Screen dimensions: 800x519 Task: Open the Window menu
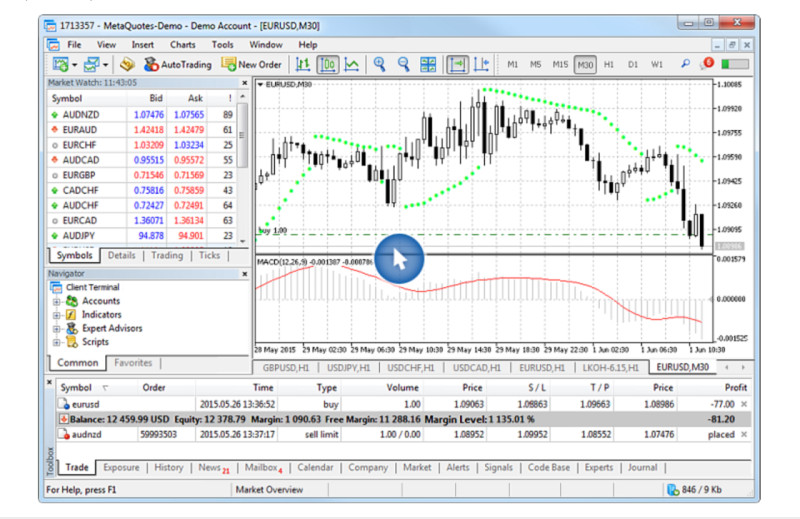coord(266,45)
